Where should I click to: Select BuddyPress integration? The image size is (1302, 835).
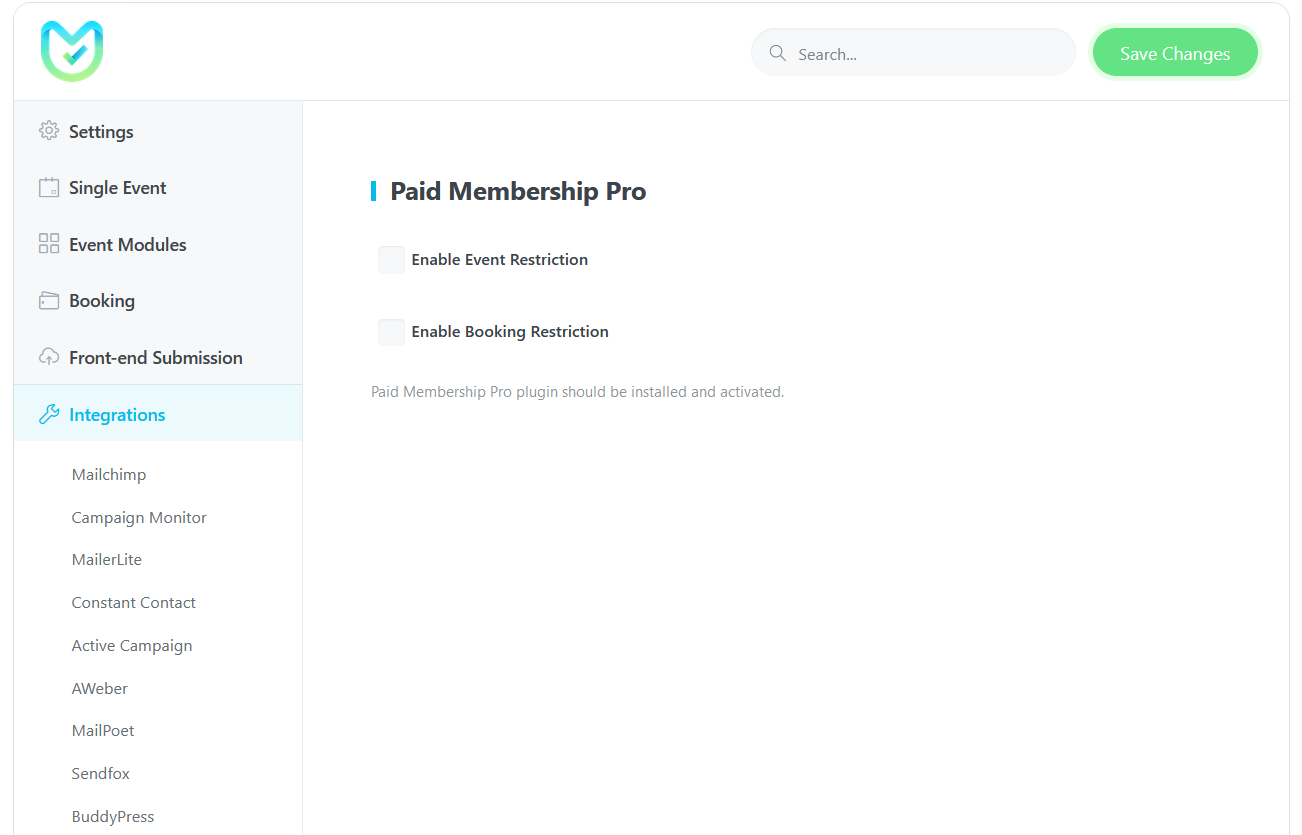click(113, 816)
